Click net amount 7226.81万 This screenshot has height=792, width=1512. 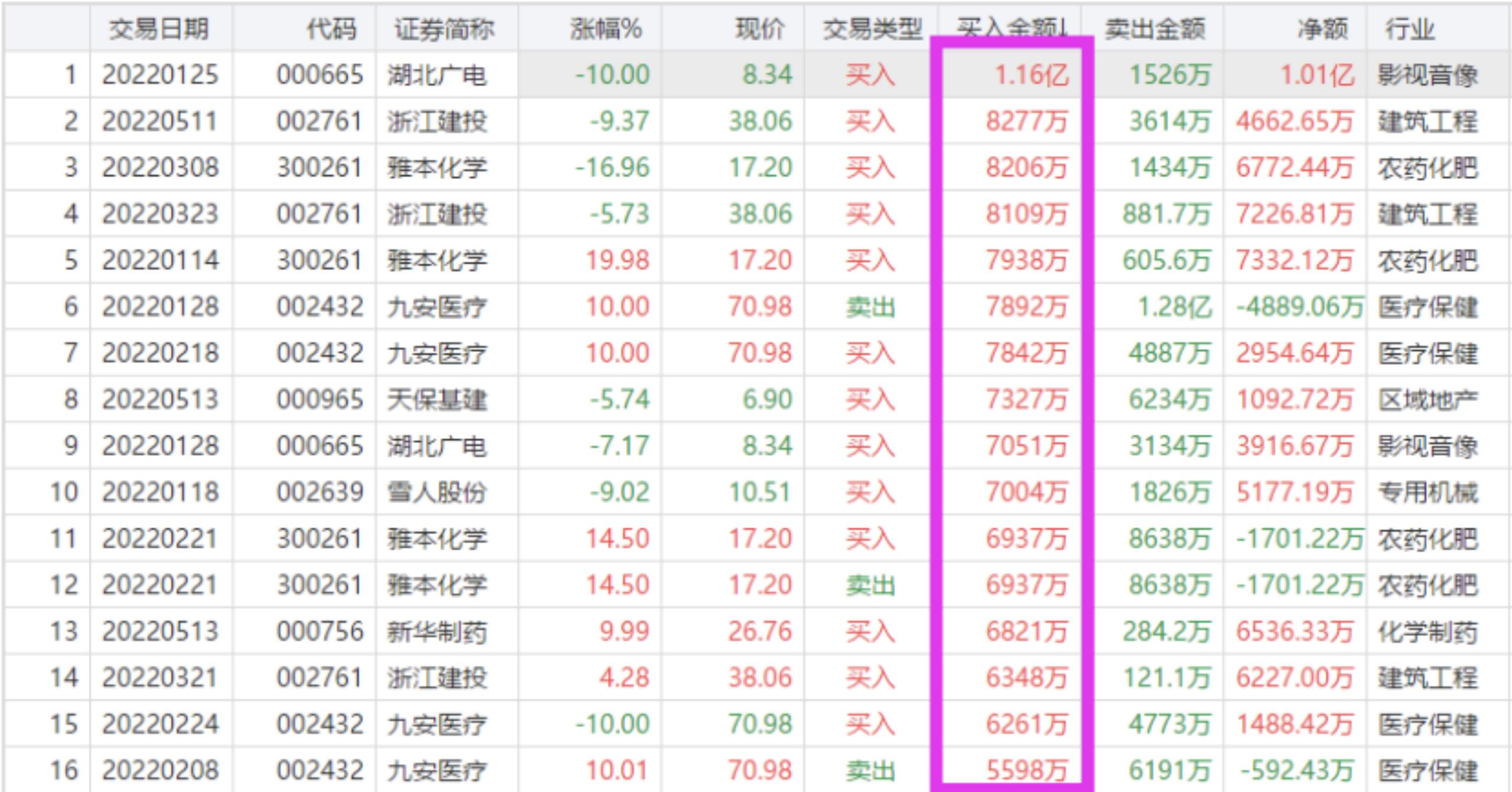(x=1295, y=214)
